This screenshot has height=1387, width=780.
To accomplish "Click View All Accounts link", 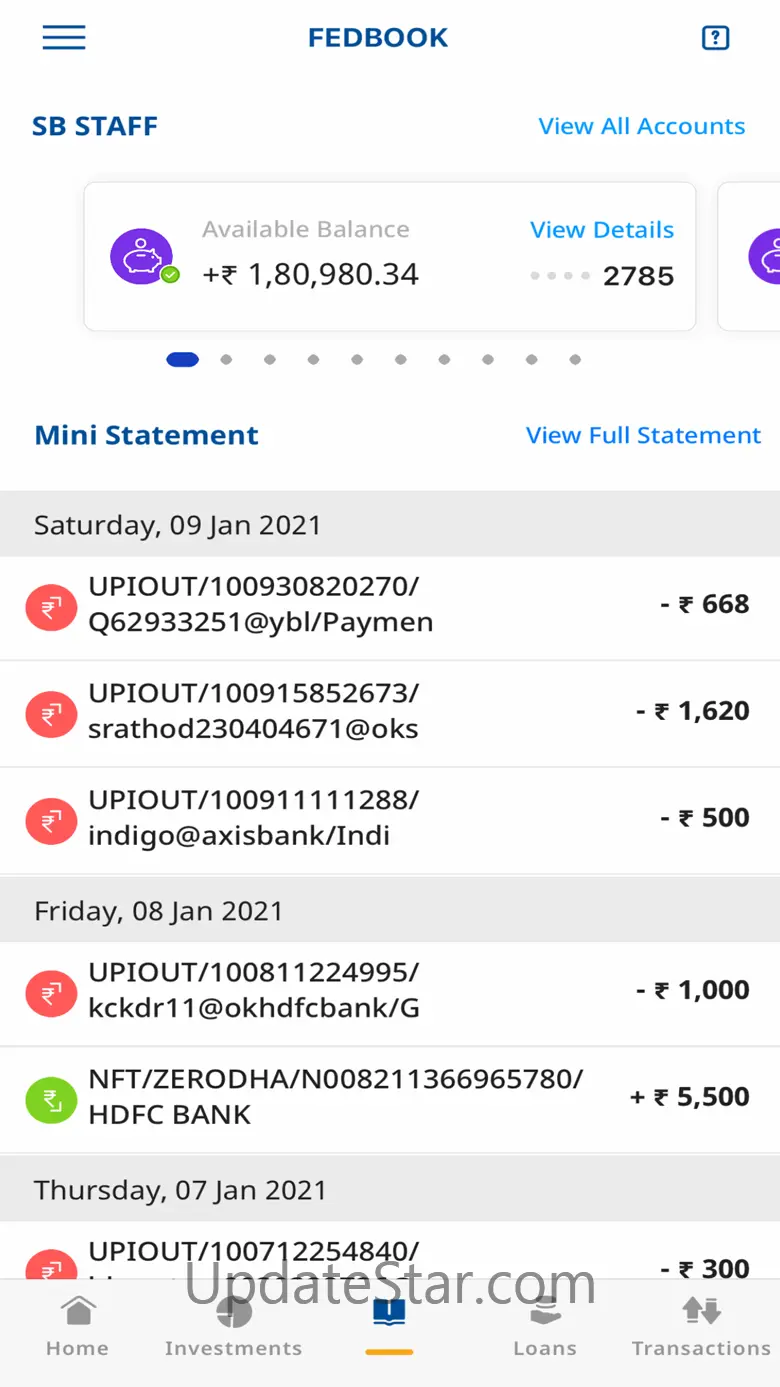I will [641, 127].
